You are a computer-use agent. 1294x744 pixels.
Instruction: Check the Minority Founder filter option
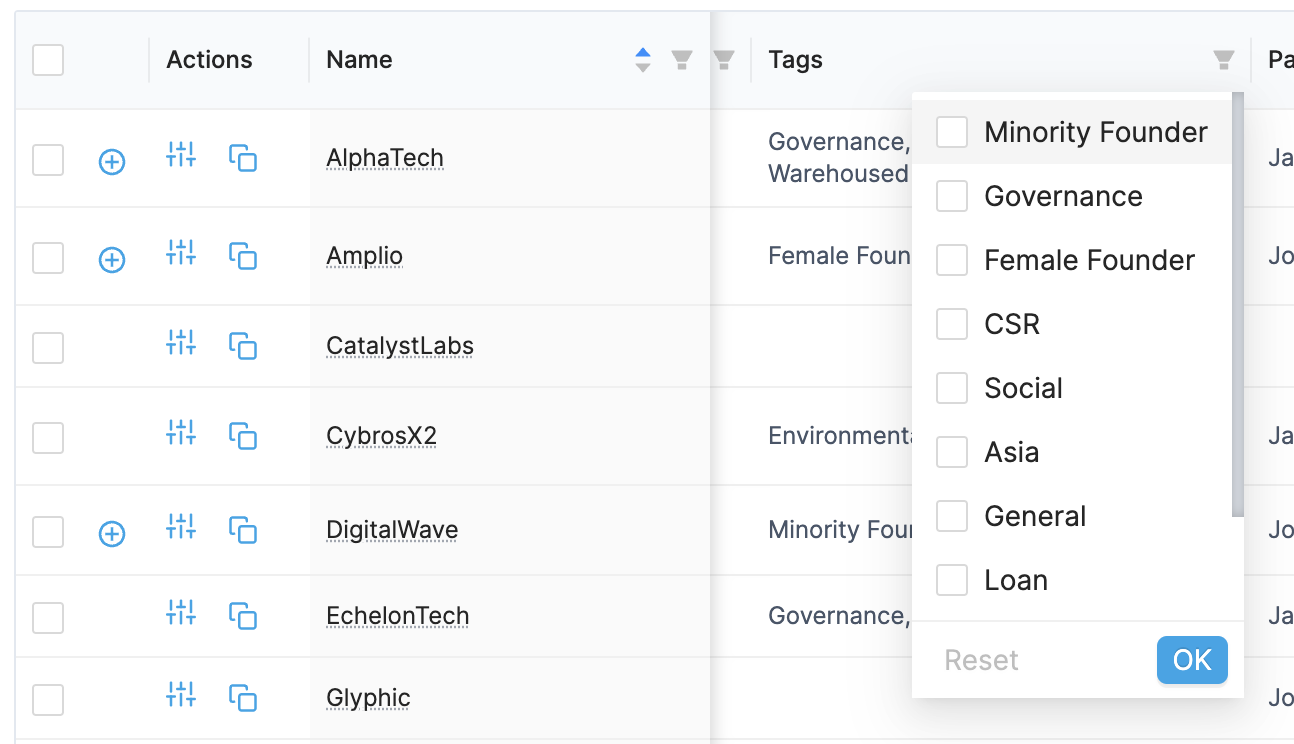952,132
